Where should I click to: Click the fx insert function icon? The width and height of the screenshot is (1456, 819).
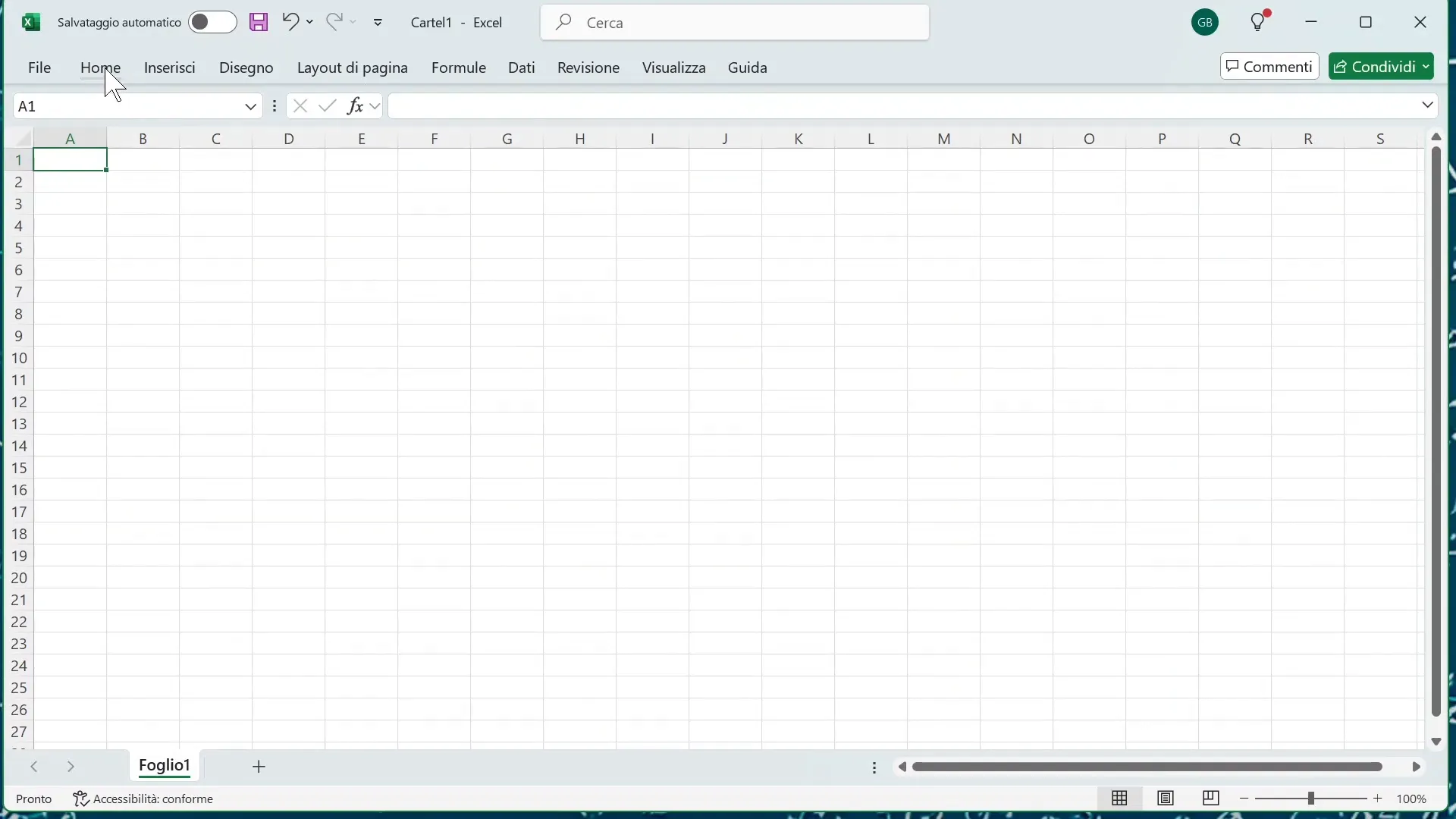(356, 107)
